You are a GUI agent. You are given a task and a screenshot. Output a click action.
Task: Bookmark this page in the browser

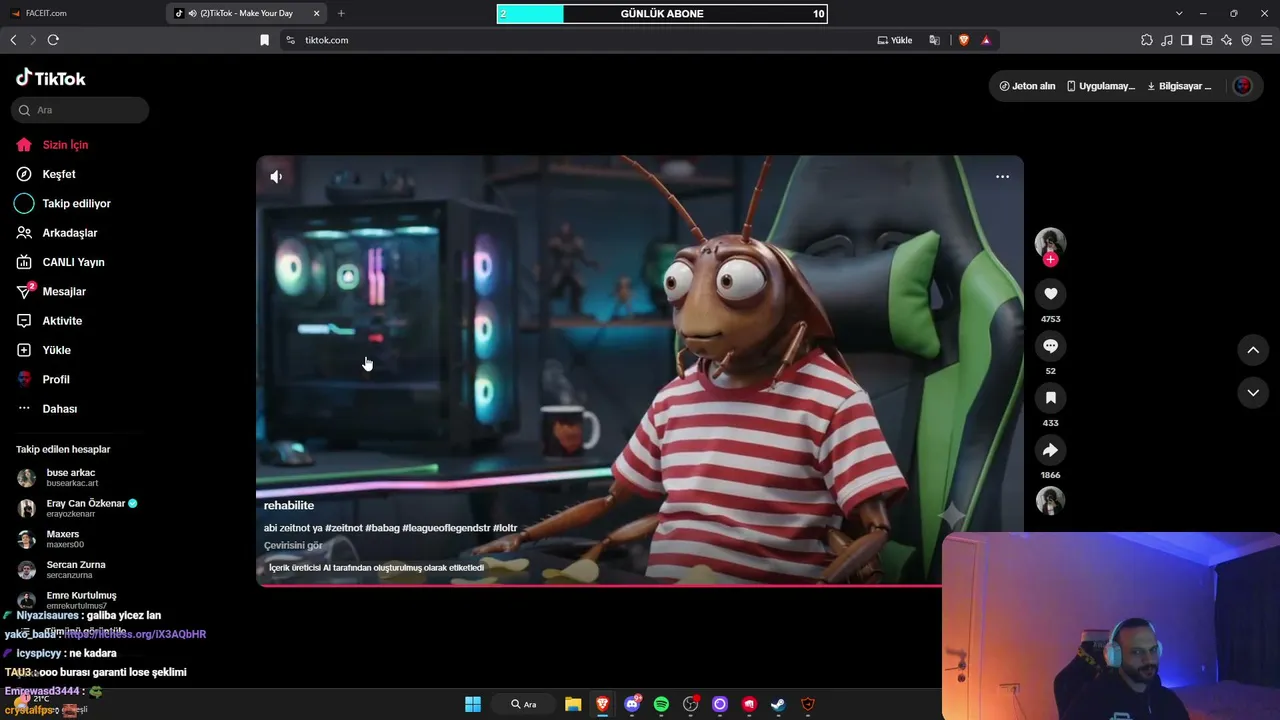click(x=265, y=40)
